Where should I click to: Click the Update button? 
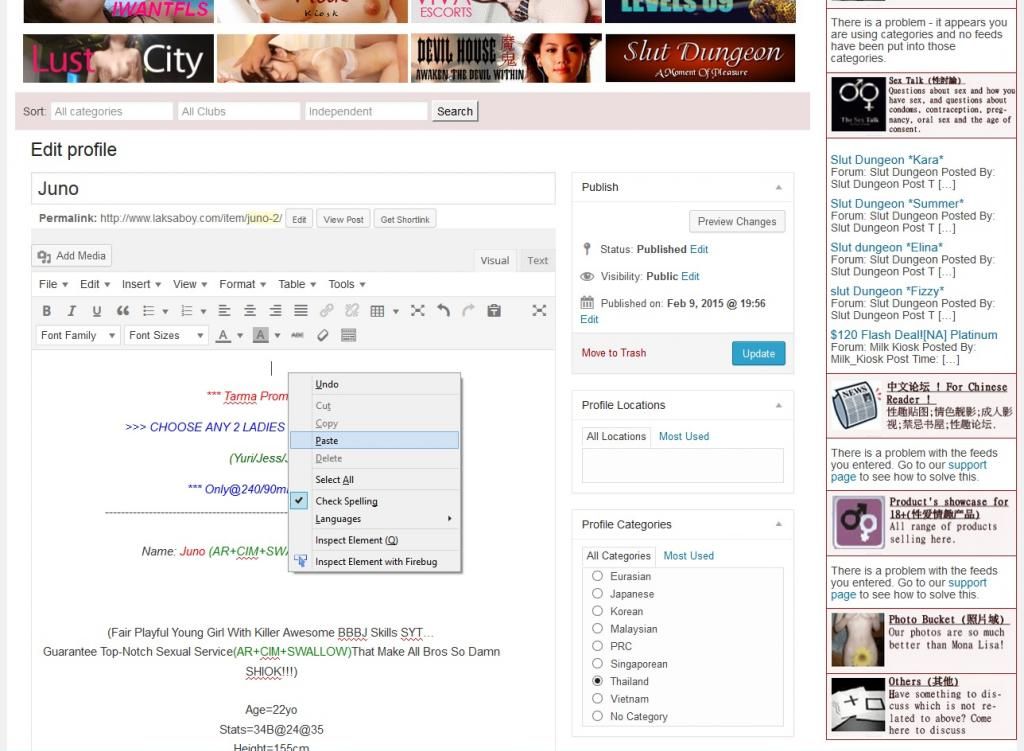pyautogui.click(x=758, y=353)
